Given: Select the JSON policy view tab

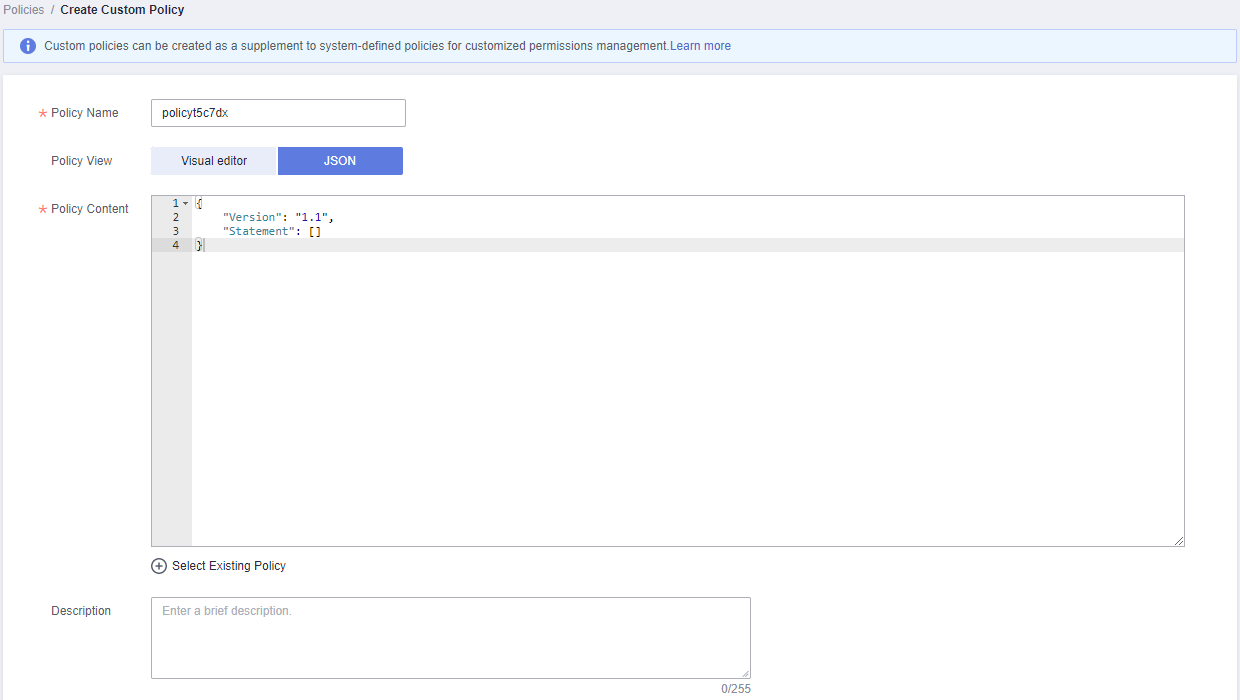Looking at the screenshot, I should [340, 161].
